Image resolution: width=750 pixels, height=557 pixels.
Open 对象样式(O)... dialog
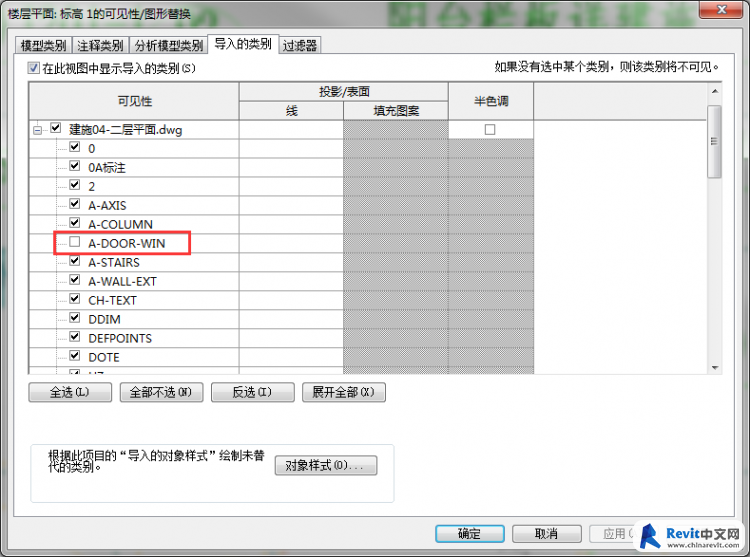click(326, 465)
